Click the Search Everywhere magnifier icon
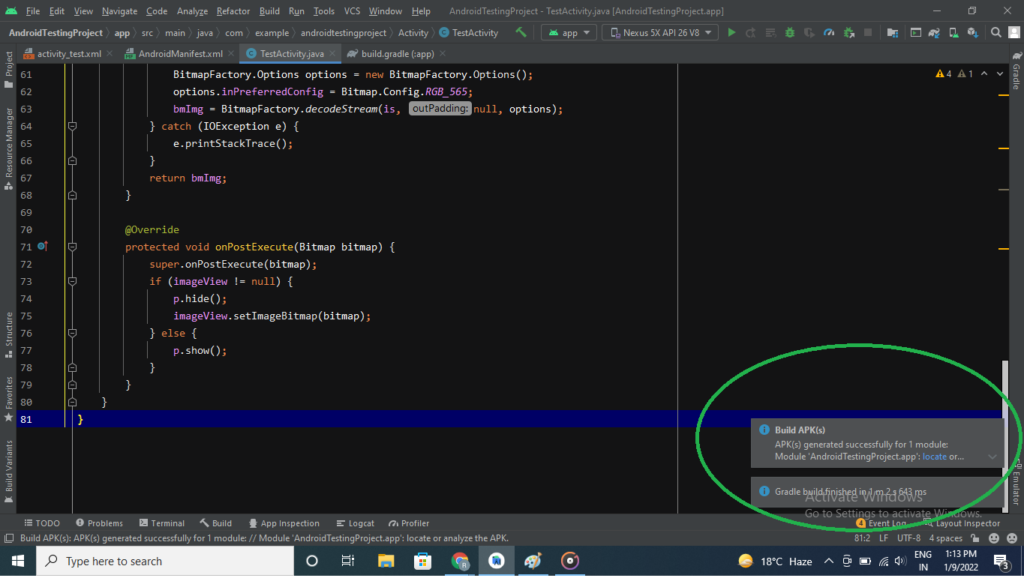The image size is (1024, 578). [x=996, y=32]
